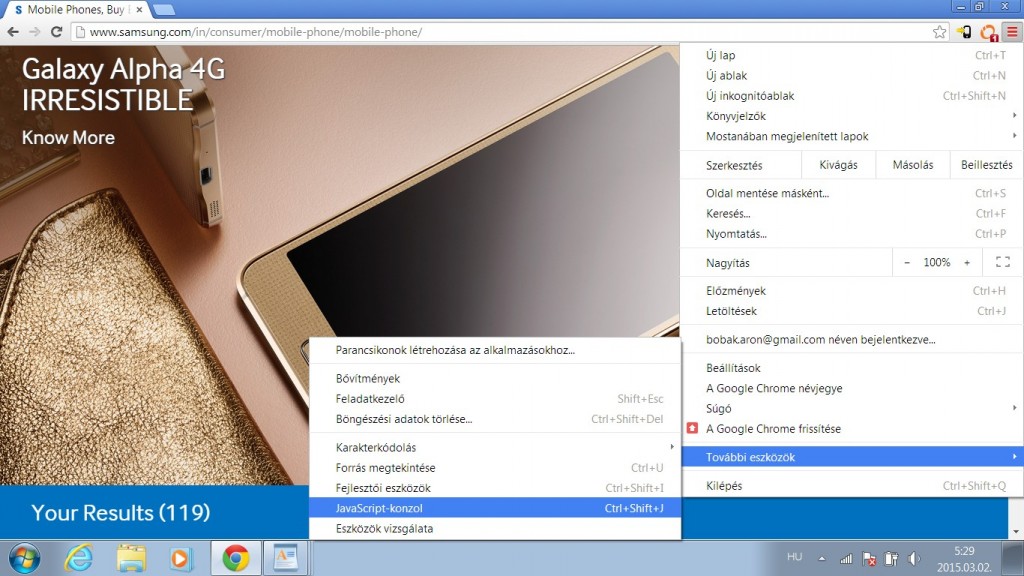Open Internet Explorer from the taskbar
Screen dimensions: 1024x576
tap(78, 556)
